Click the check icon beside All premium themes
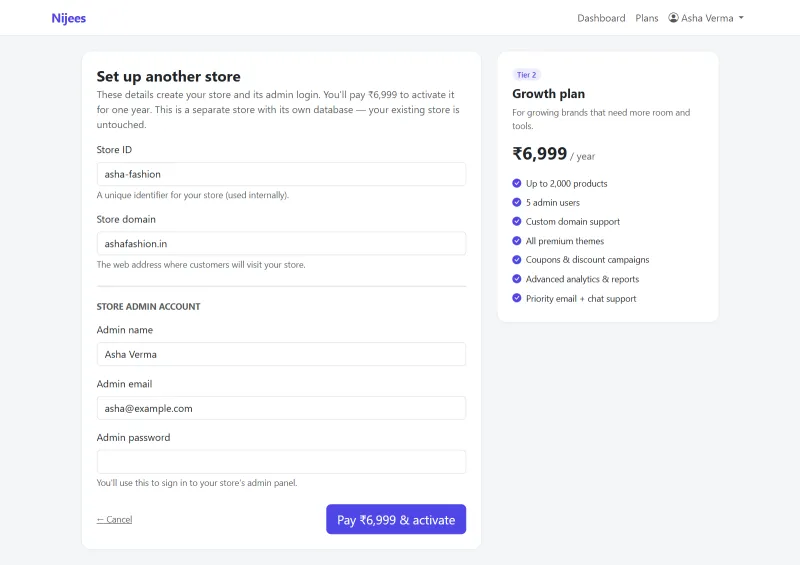This screenshot has height=565, width=800. (517, 241)
